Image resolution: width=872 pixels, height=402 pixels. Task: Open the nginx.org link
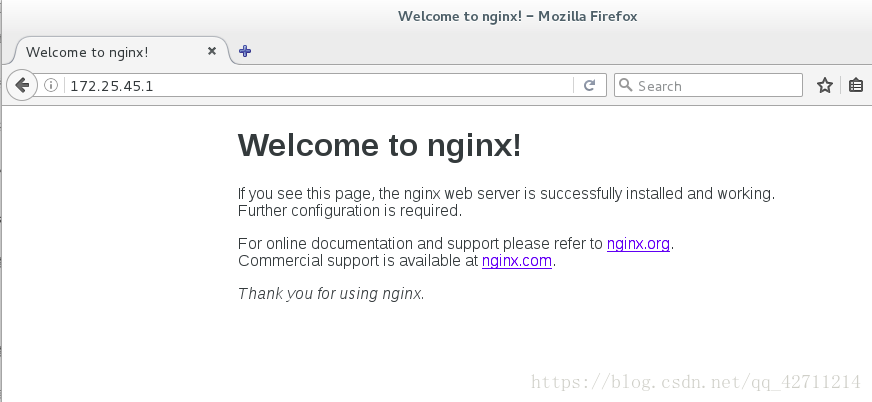(x=638, y=244)
